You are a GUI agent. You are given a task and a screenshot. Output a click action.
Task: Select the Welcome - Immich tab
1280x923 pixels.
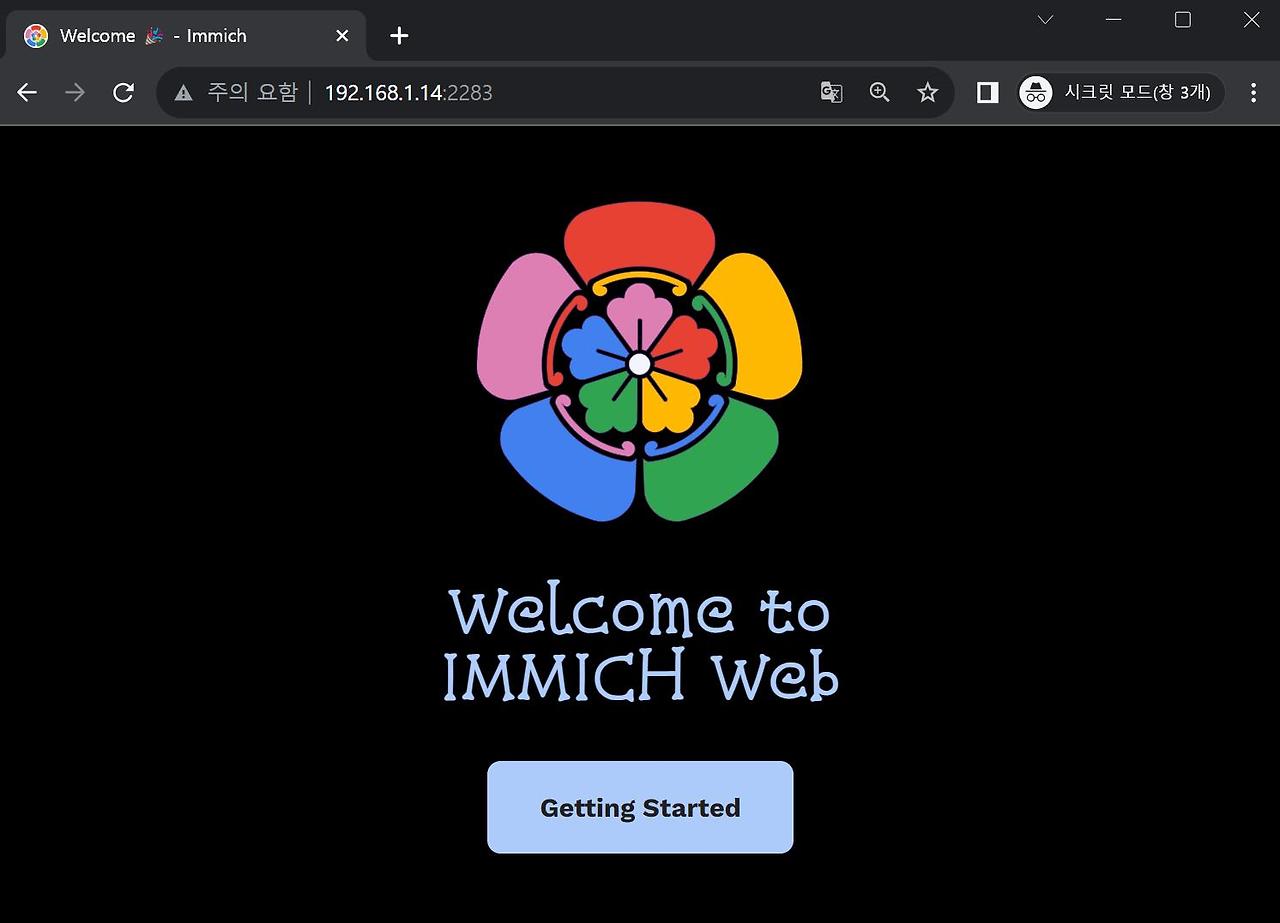[187, 36]
